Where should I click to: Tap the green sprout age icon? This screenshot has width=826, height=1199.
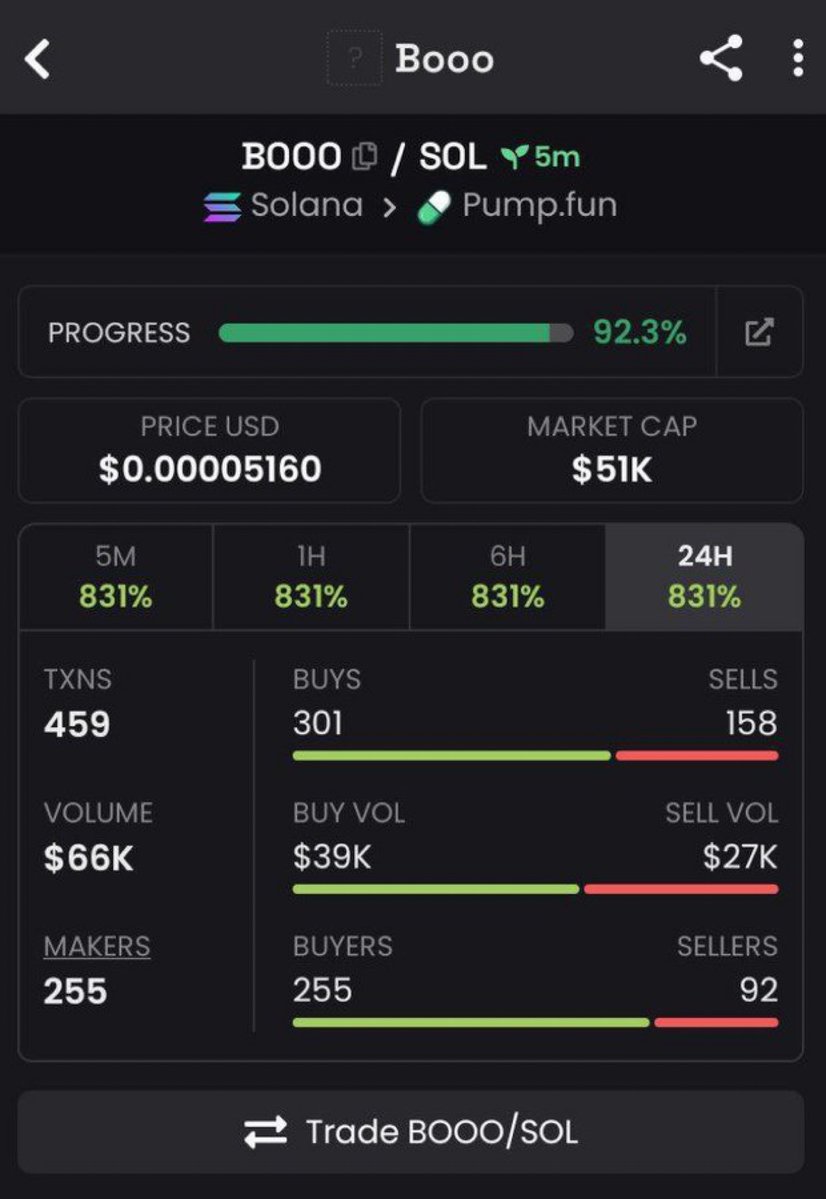tap(515, 156)
